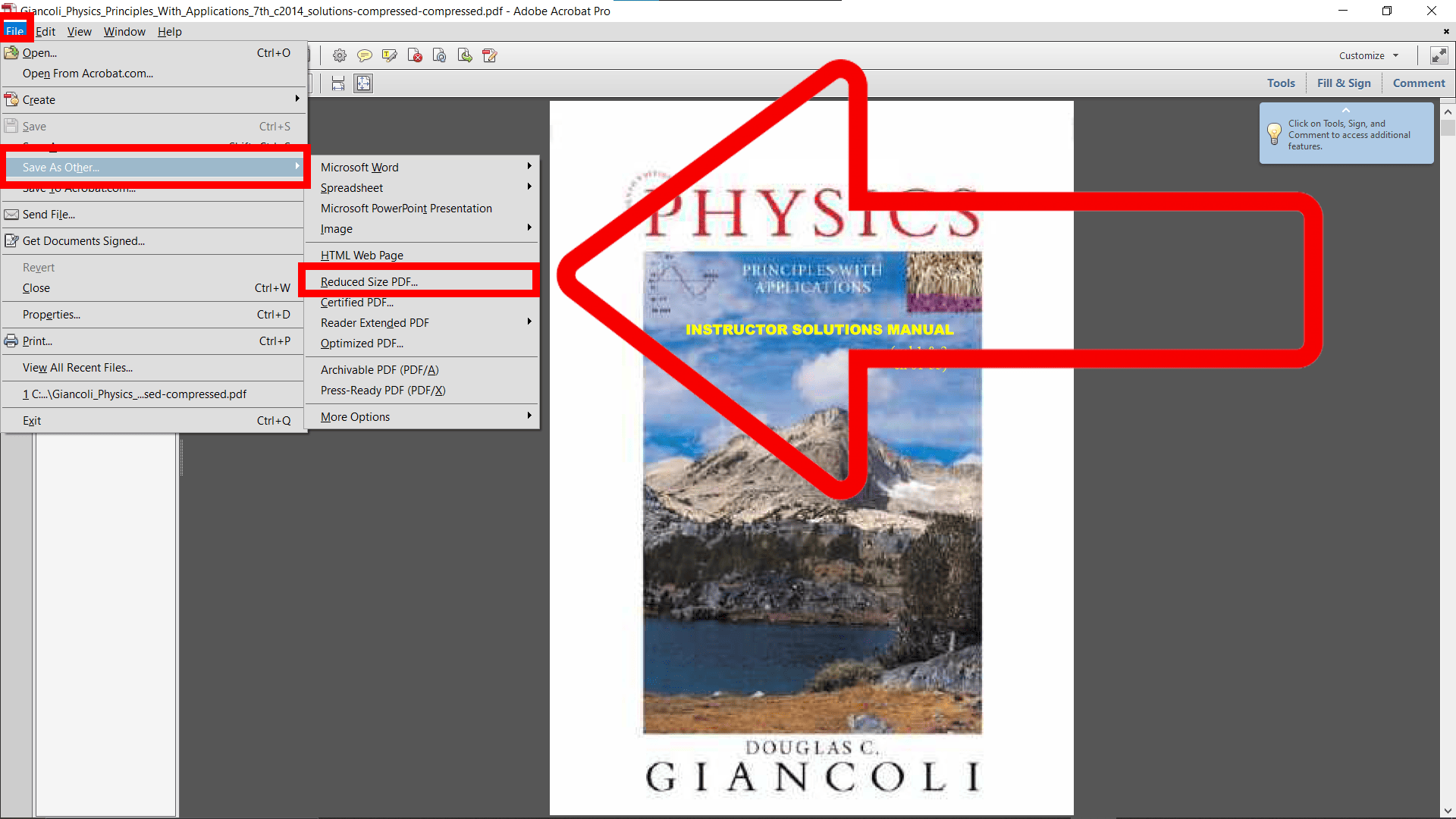Click the envelope icon beside Send File
The height and width of the screenshot is (819, 1456).
point(11,214)
